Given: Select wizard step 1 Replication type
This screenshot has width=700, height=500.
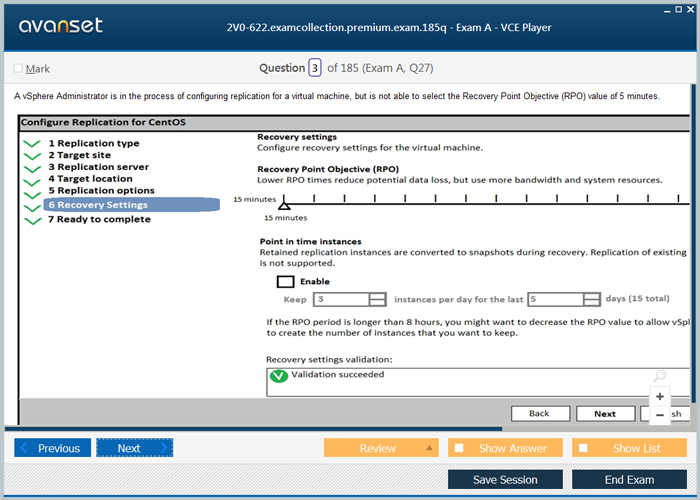Looking at the screenshot, I should point(94,143).
